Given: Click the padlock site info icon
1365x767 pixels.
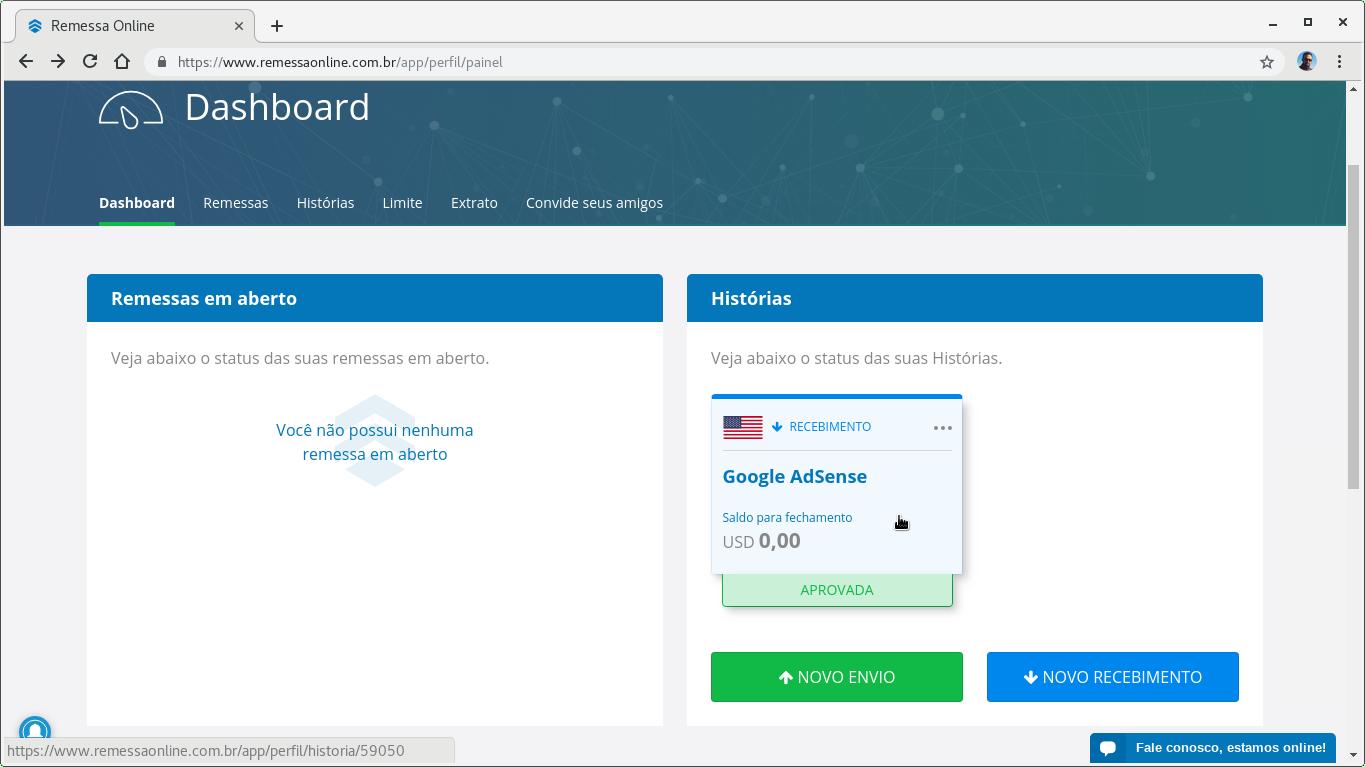Looking at the screenshot, I should tap(162, 62).
